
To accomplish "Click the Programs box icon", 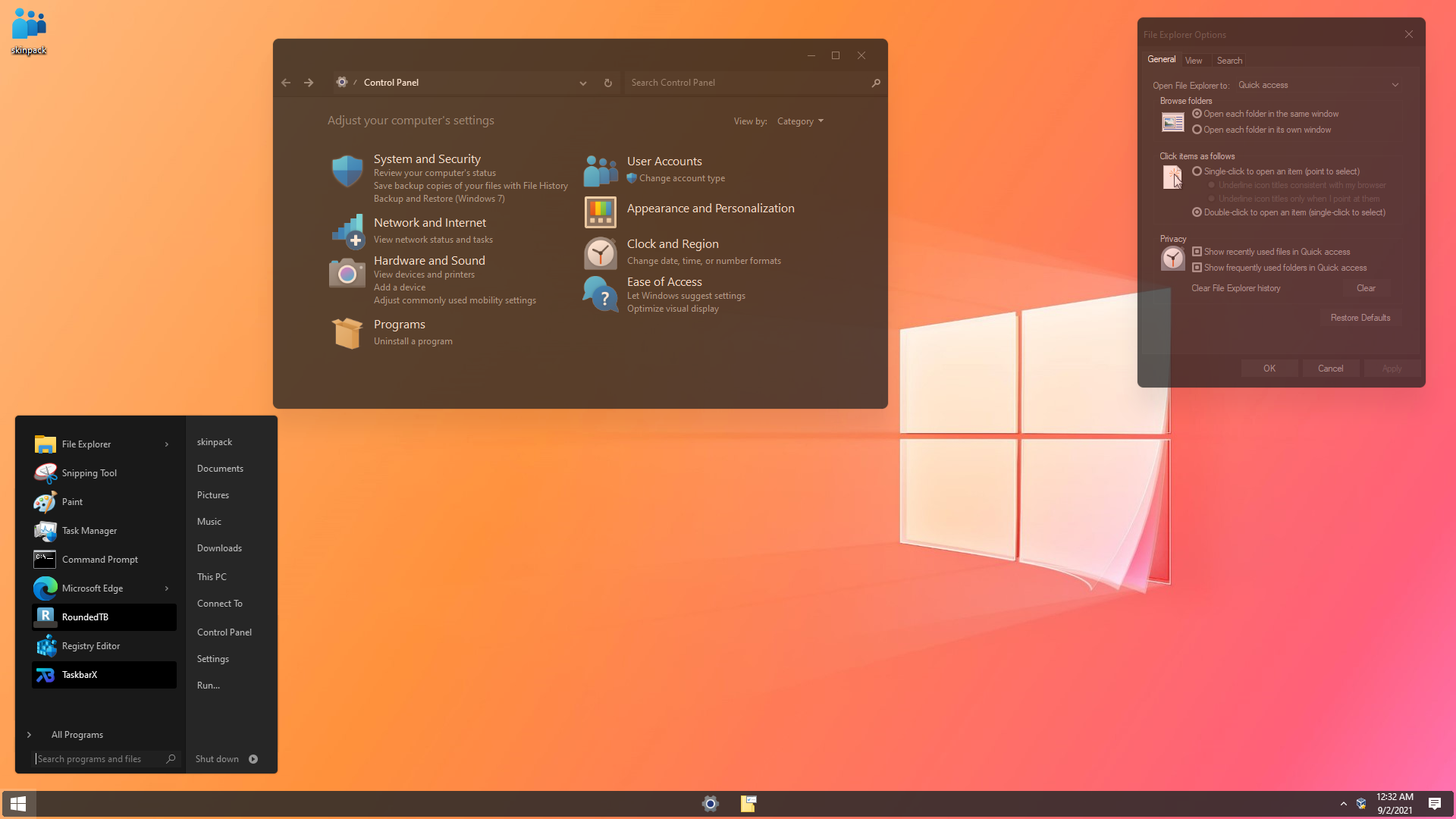I will [347, 333].
